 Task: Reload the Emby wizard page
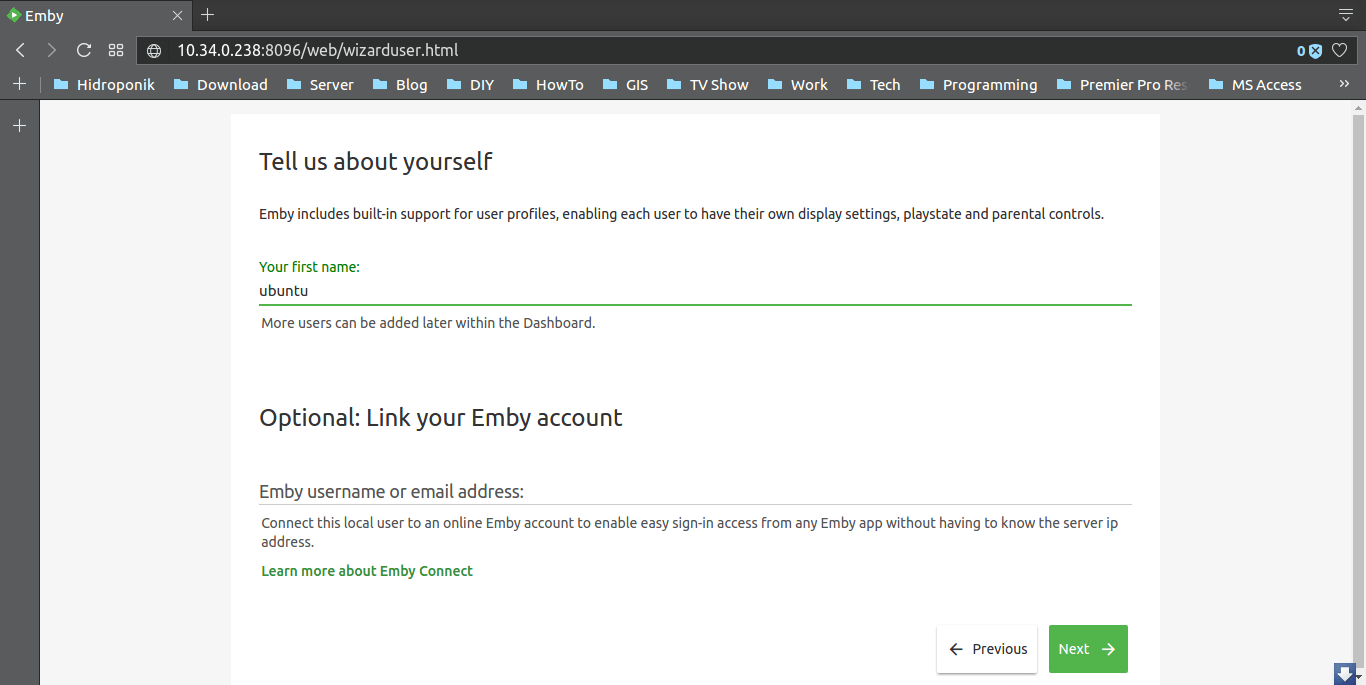point(84,50)
